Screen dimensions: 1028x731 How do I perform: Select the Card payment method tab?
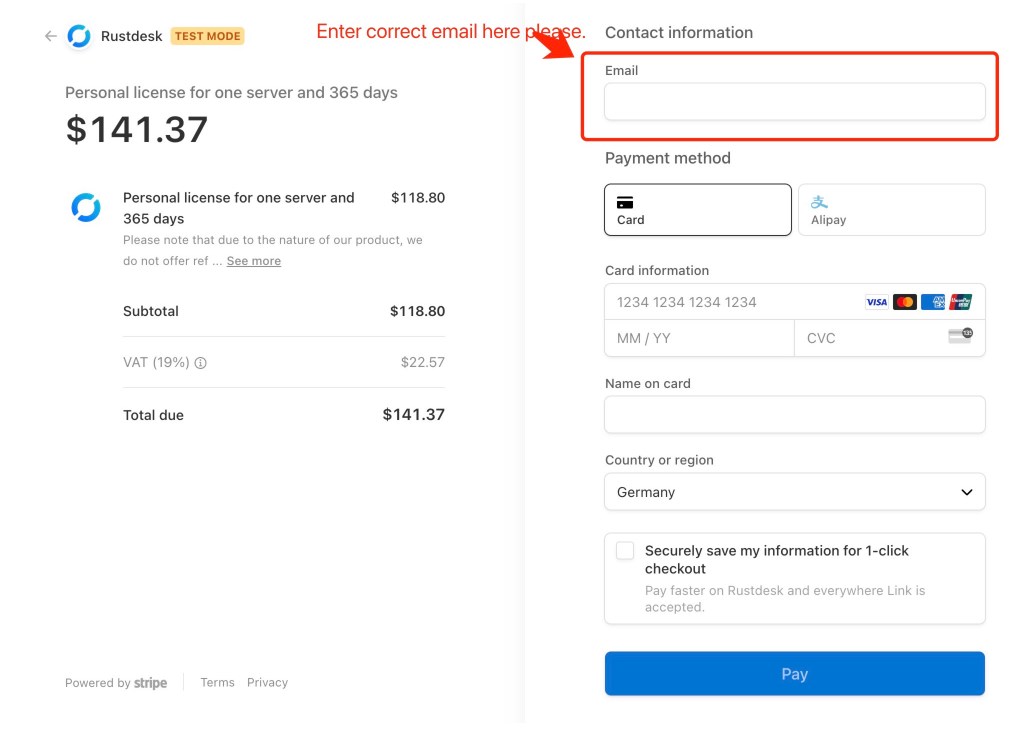click(x=697, y=210)
